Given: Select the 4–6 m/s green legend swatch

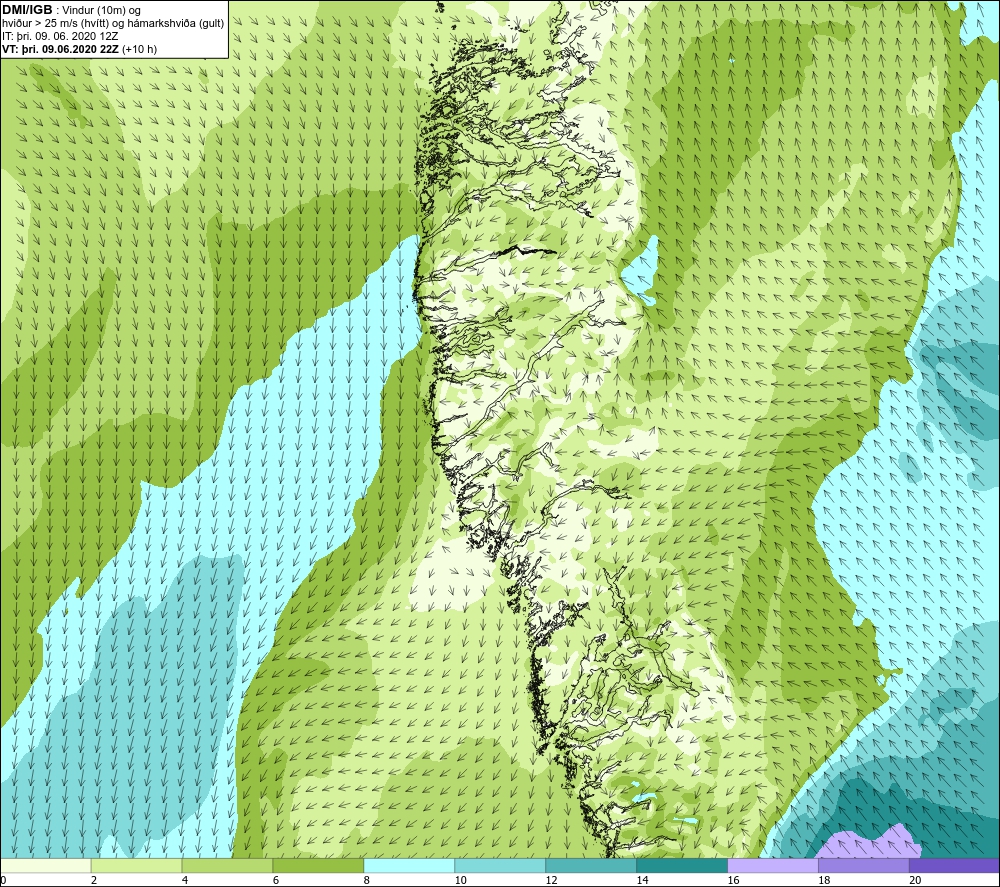Looking at the screenshot, I should click(x=227, y=866).
